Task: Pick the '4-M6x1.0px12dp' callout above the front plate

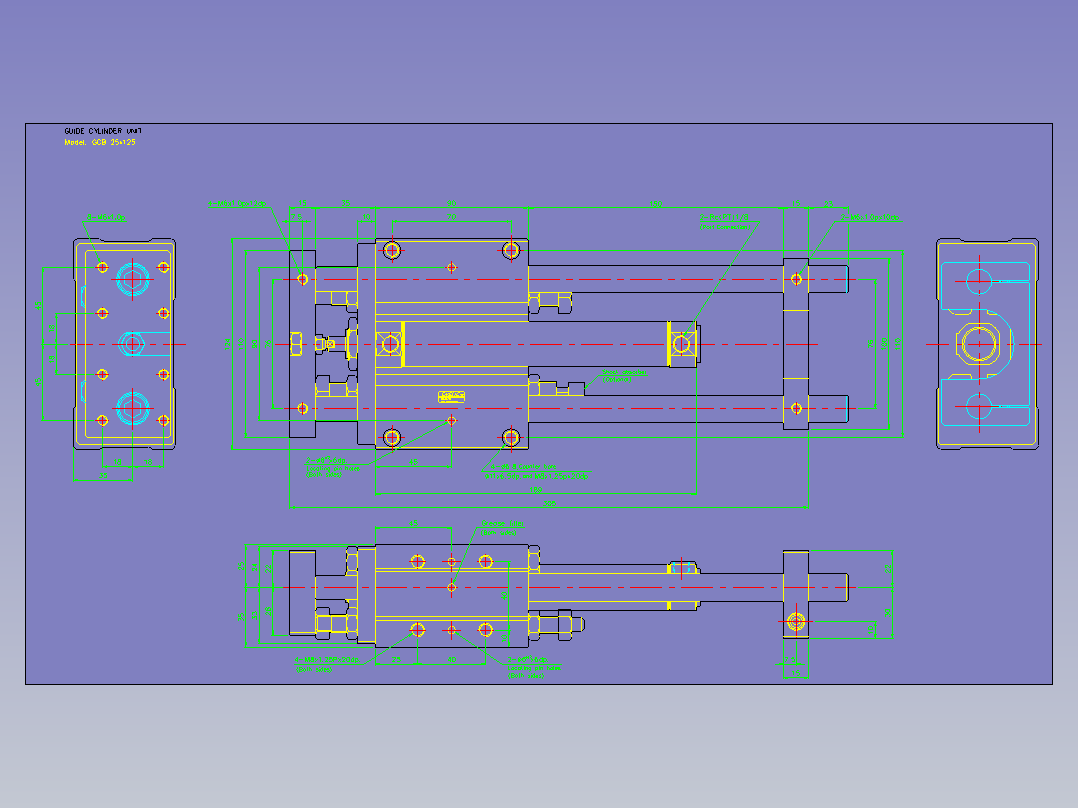Action: pos(237,204)
